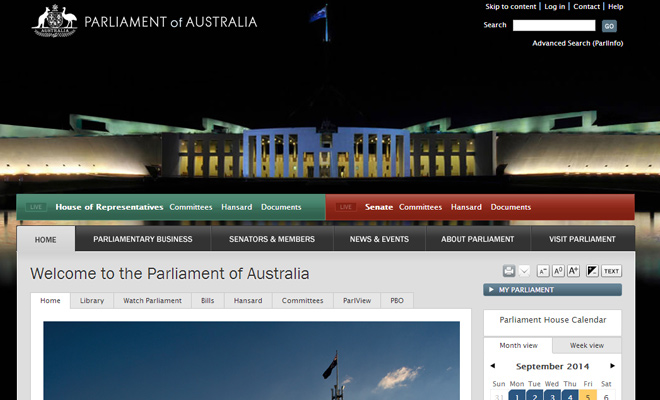Open the Help link
Screen dimensions: 660x400
pyautogui.click(x=615, y=7)
